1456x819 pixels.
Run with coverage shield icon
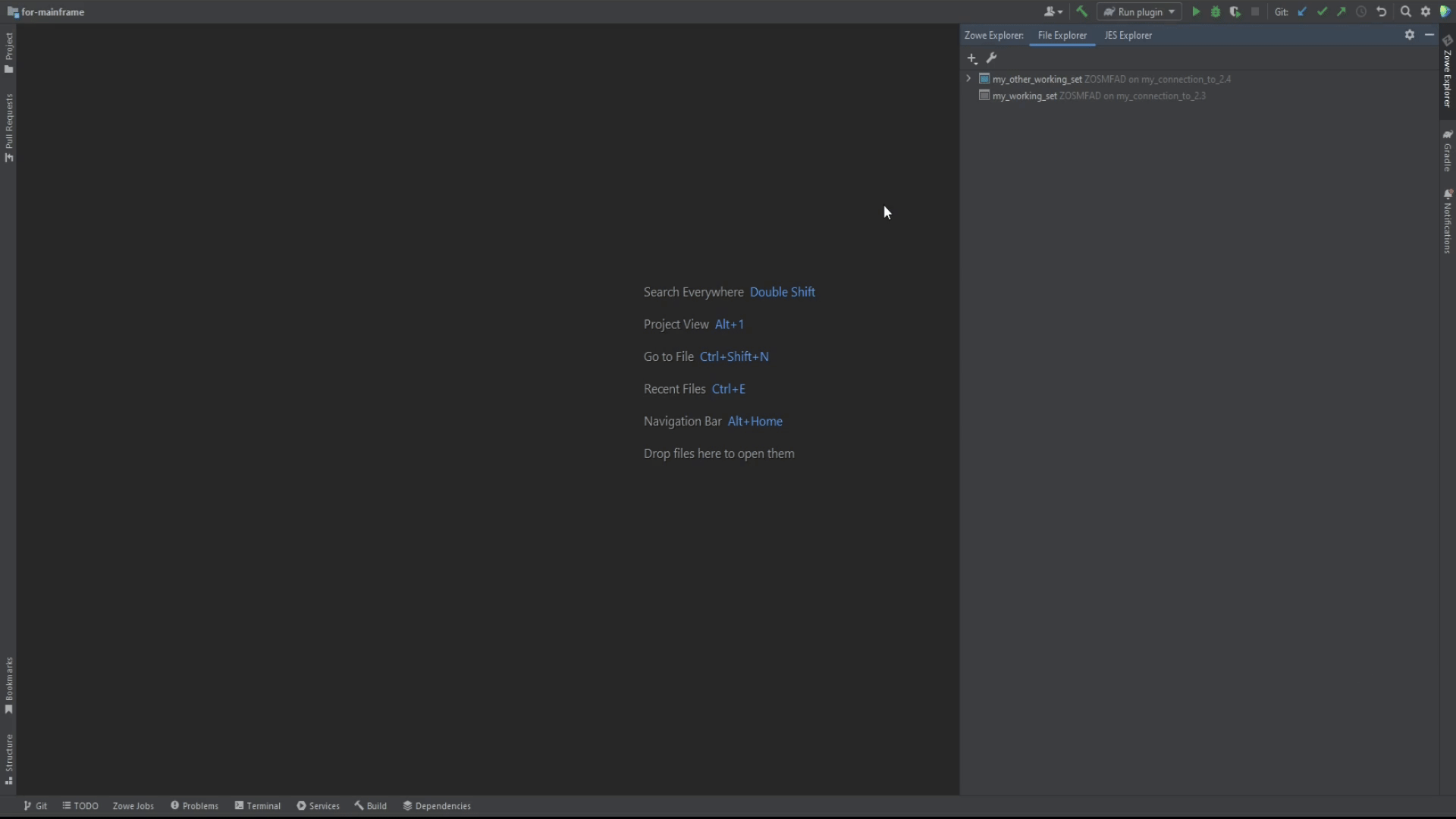(1235, 12)
